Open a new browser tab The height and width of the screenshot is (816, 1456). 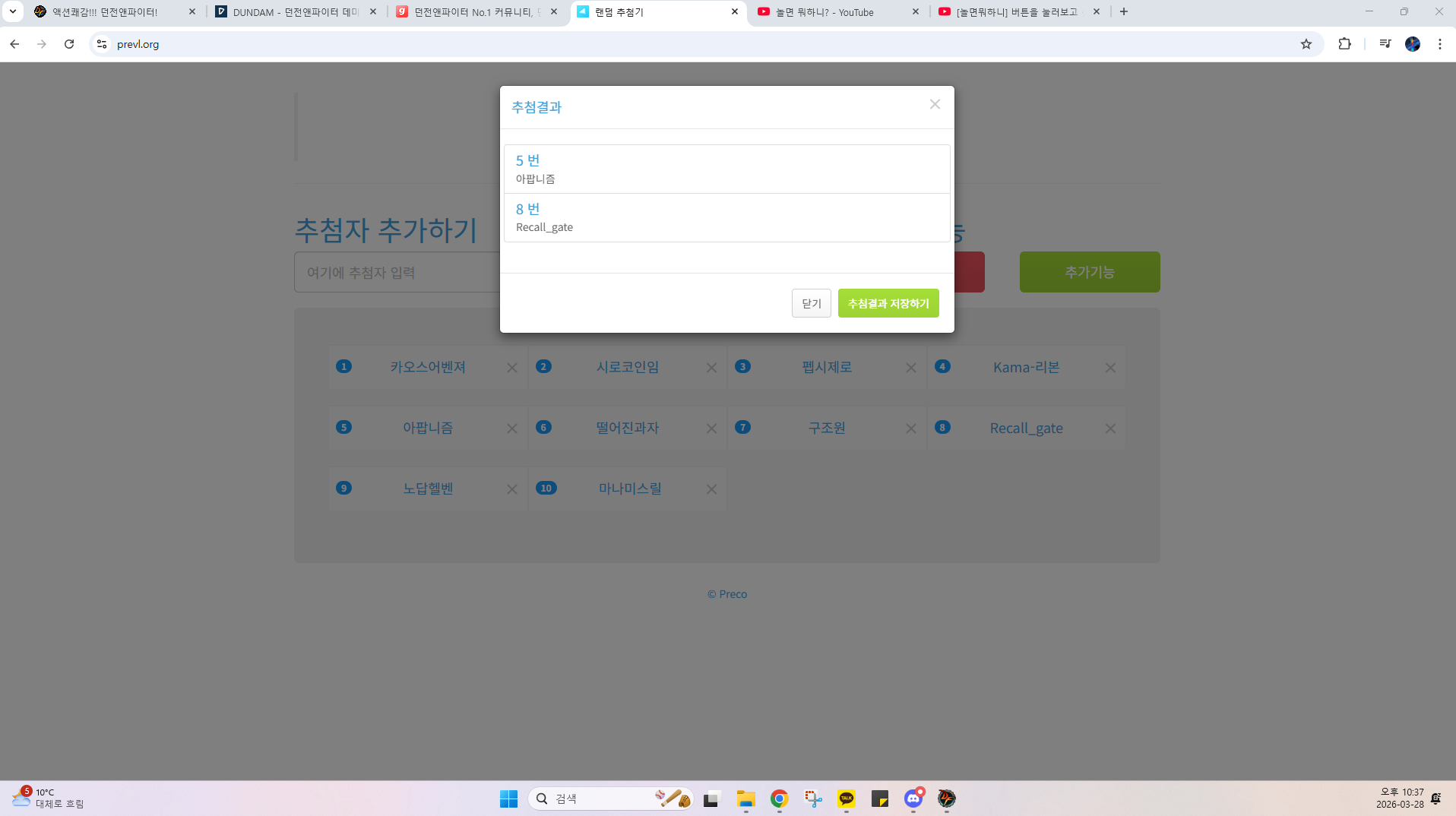(x=1124, y=12)
